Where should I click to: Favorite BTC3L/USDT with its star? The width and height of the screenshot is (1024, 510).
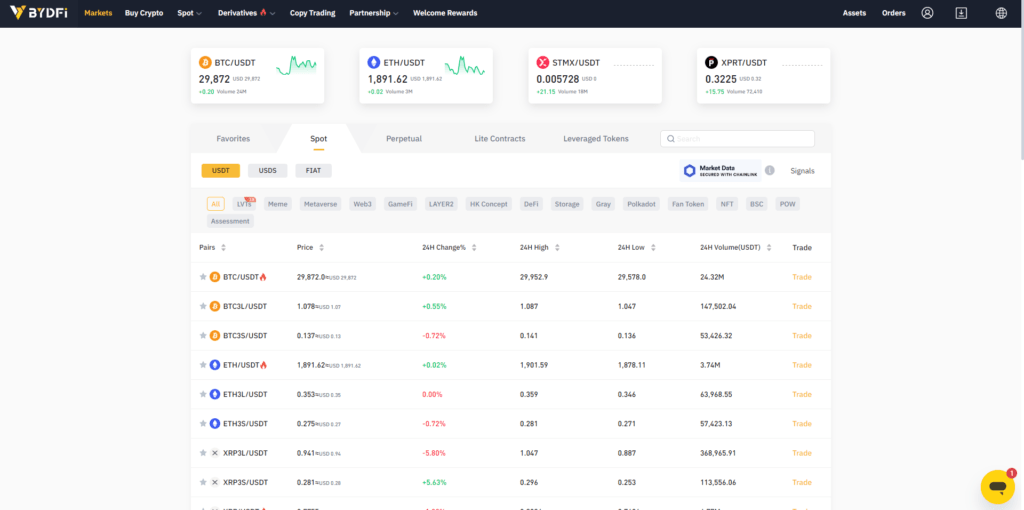(203, 306)
